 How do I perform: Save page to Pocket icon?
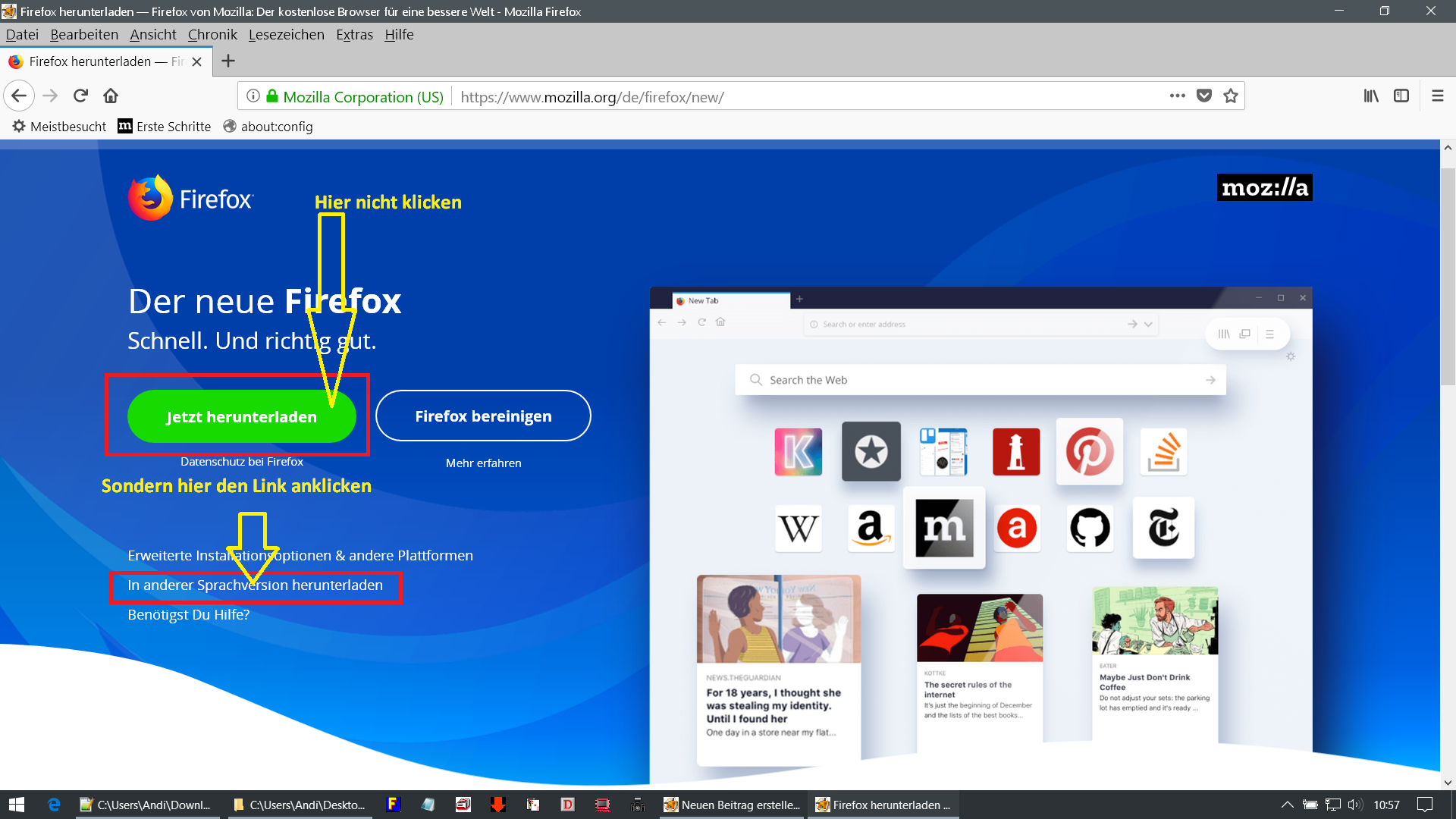(1204, 96)
